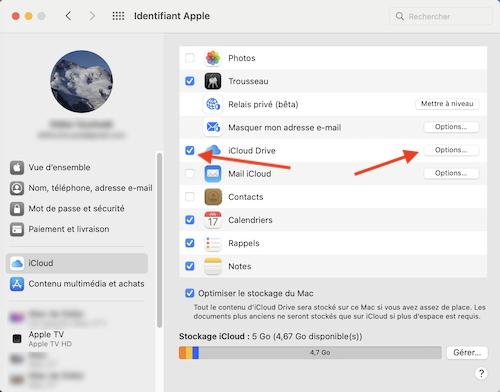This screenshot has height=392, width=500.
Task: Click the iCloud storage usage bar
Action: pyautogui.click(x=310, y=353)
